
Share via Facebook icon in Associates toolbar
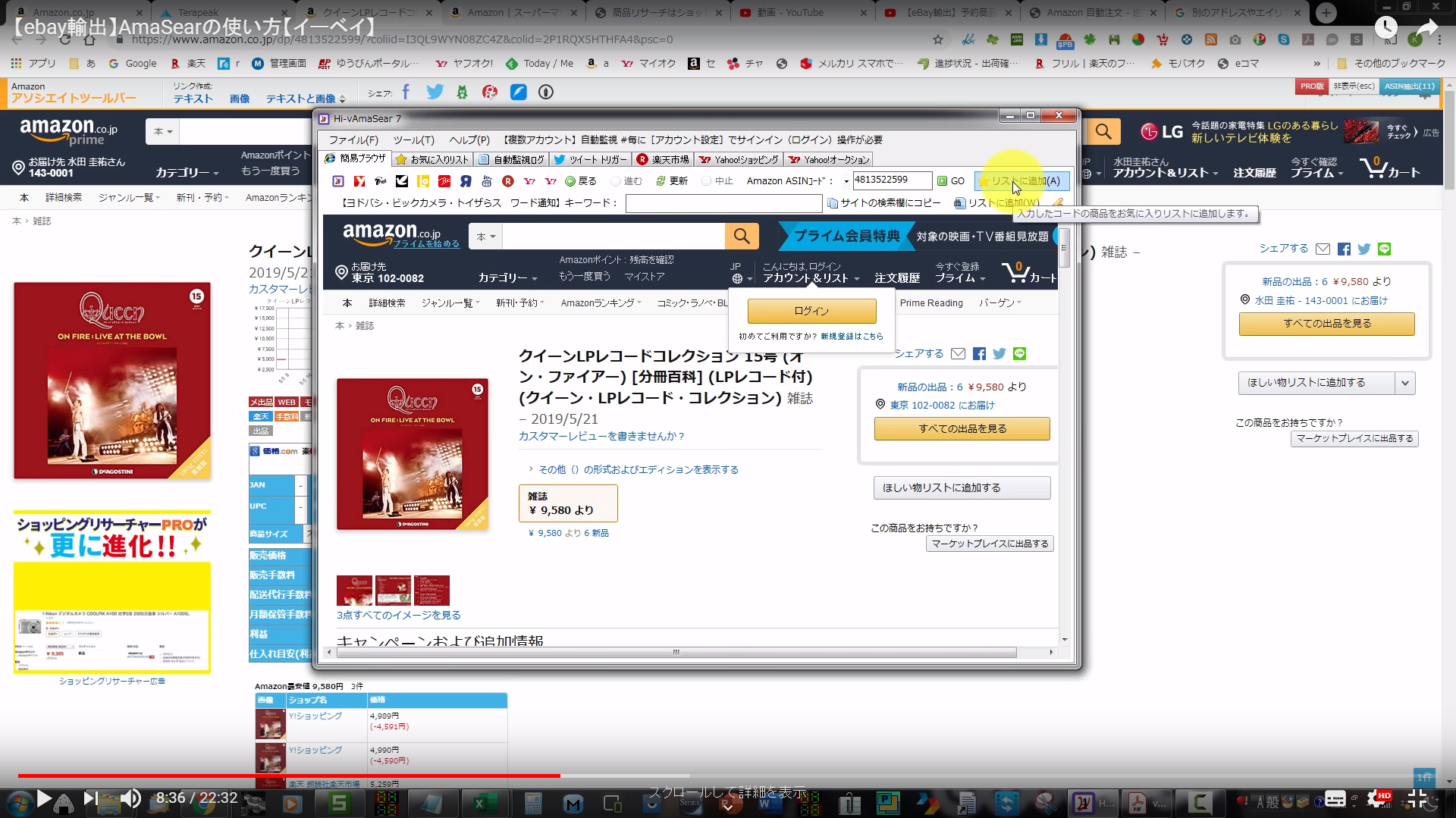coord(406,92)
